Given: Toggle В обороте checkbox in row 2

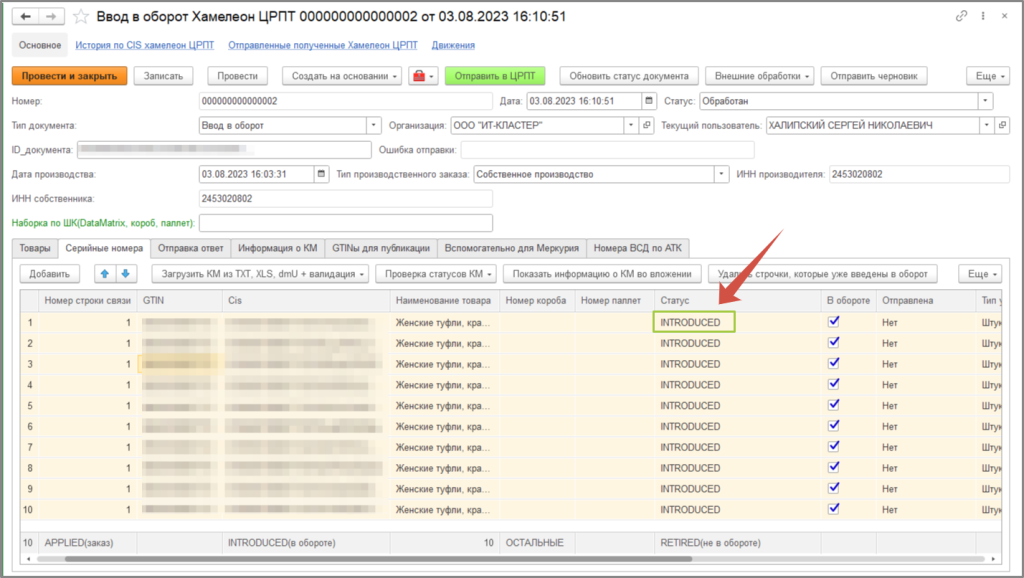Looking at the screenshot, I should tap(833, 342).
